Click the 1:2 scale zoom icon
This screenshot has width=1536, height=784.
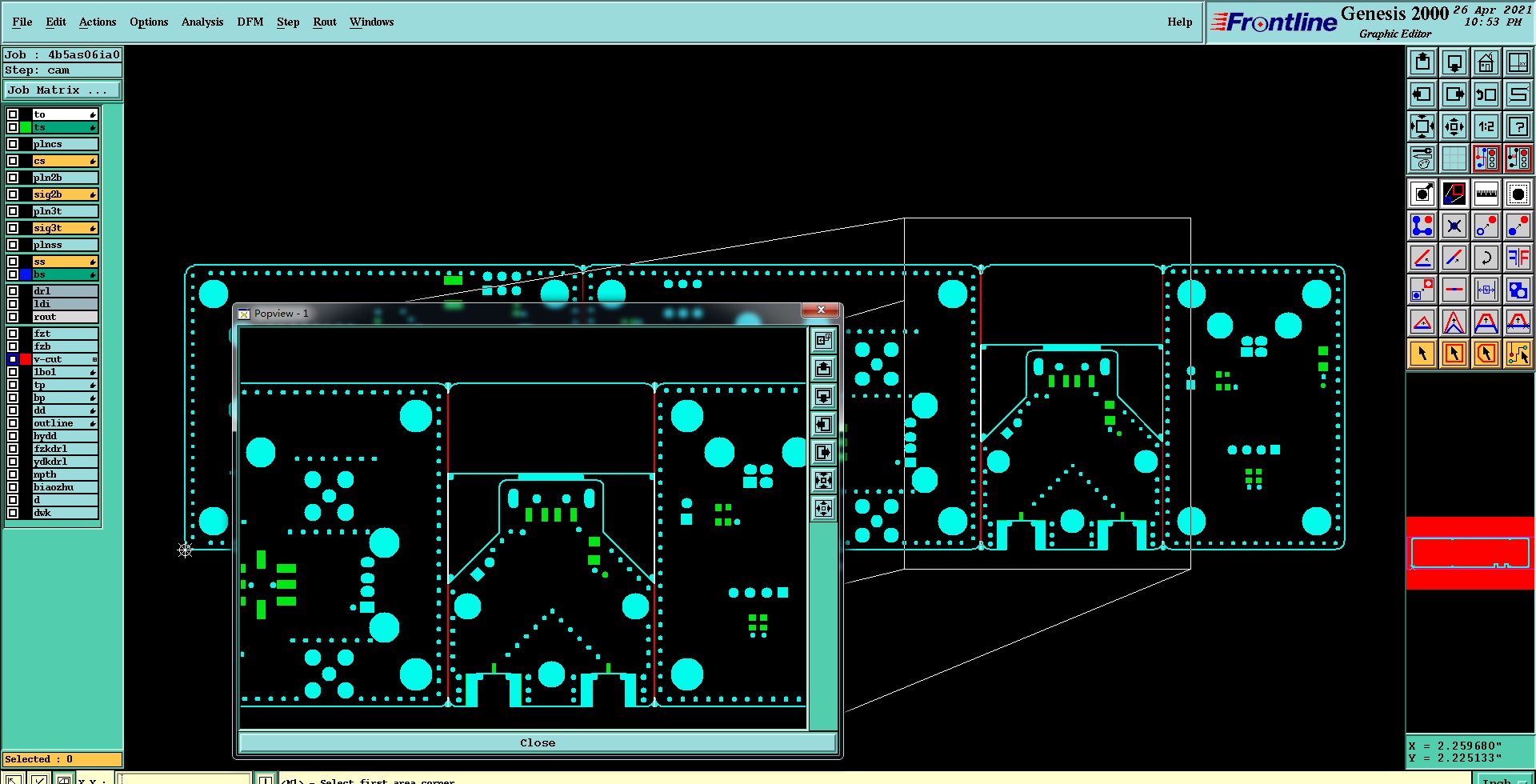click(1486, 126)
